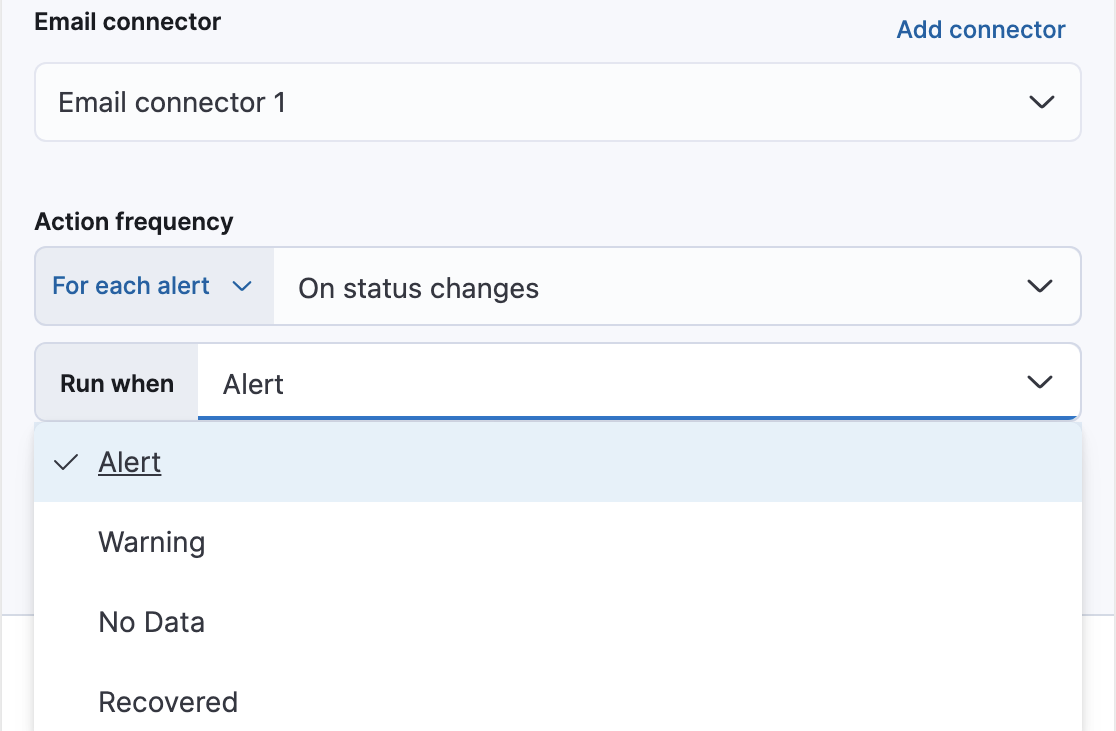Open the Email connector 1 dropdown chevron
The image size is (1116, 731).
click(x=1042, y=102)
